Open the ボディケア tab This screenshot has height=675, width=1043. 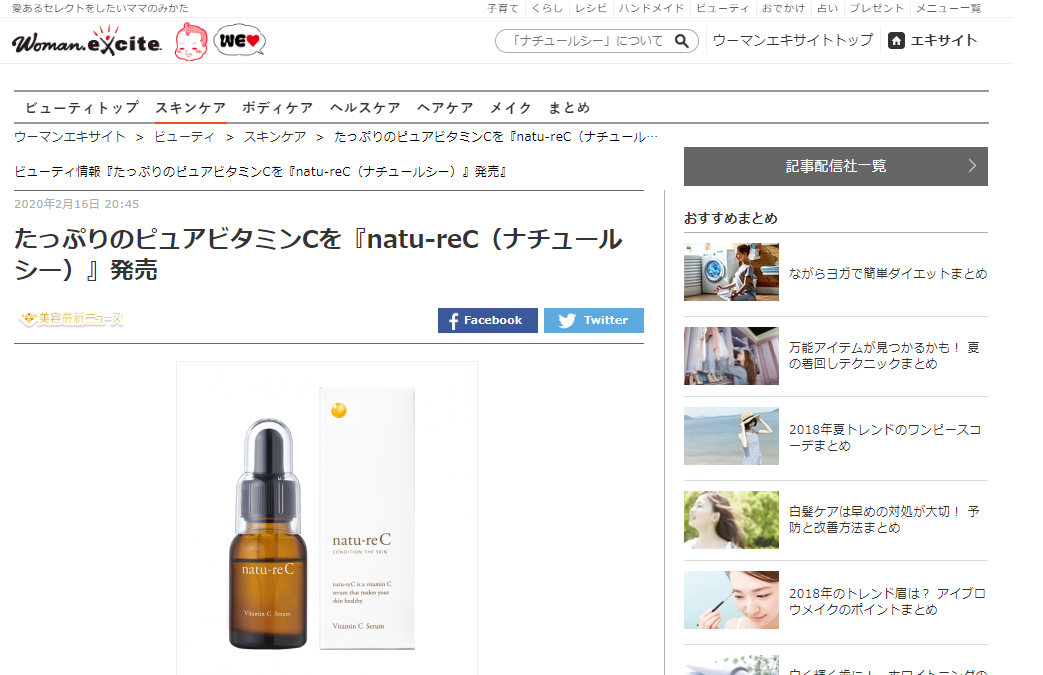pos(277,108)
